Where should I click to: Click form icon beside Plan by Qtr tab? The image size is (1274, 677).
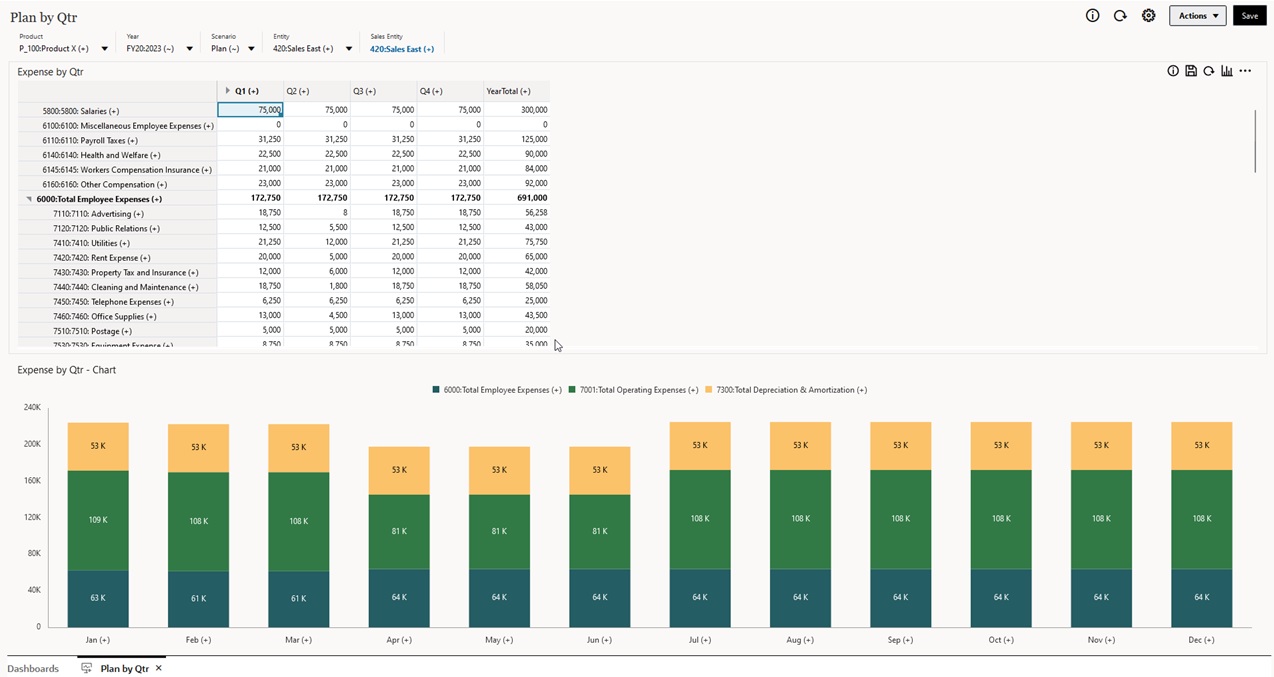click(87, 668)
